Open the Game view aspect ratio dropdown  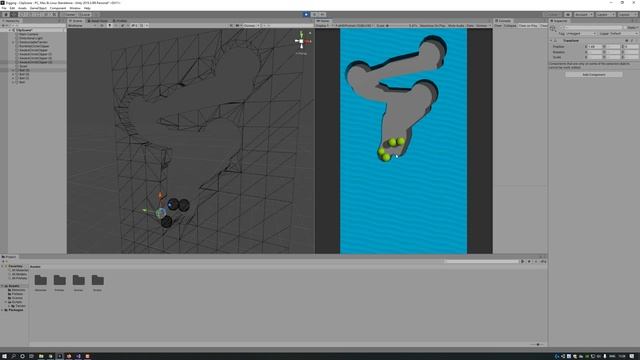click(353, 26)
